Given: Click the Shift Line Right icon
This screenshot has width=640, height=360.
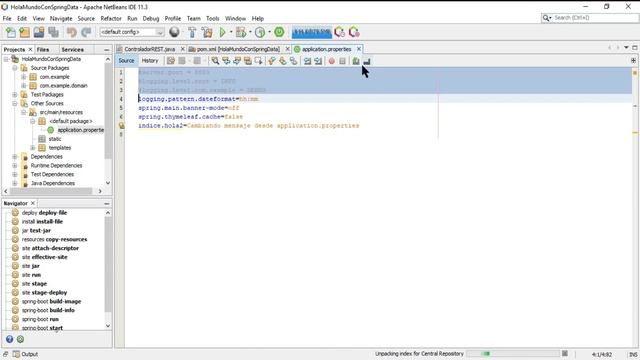Looking at the screenshot, I should pyautogui.click(x=318, y=61).
